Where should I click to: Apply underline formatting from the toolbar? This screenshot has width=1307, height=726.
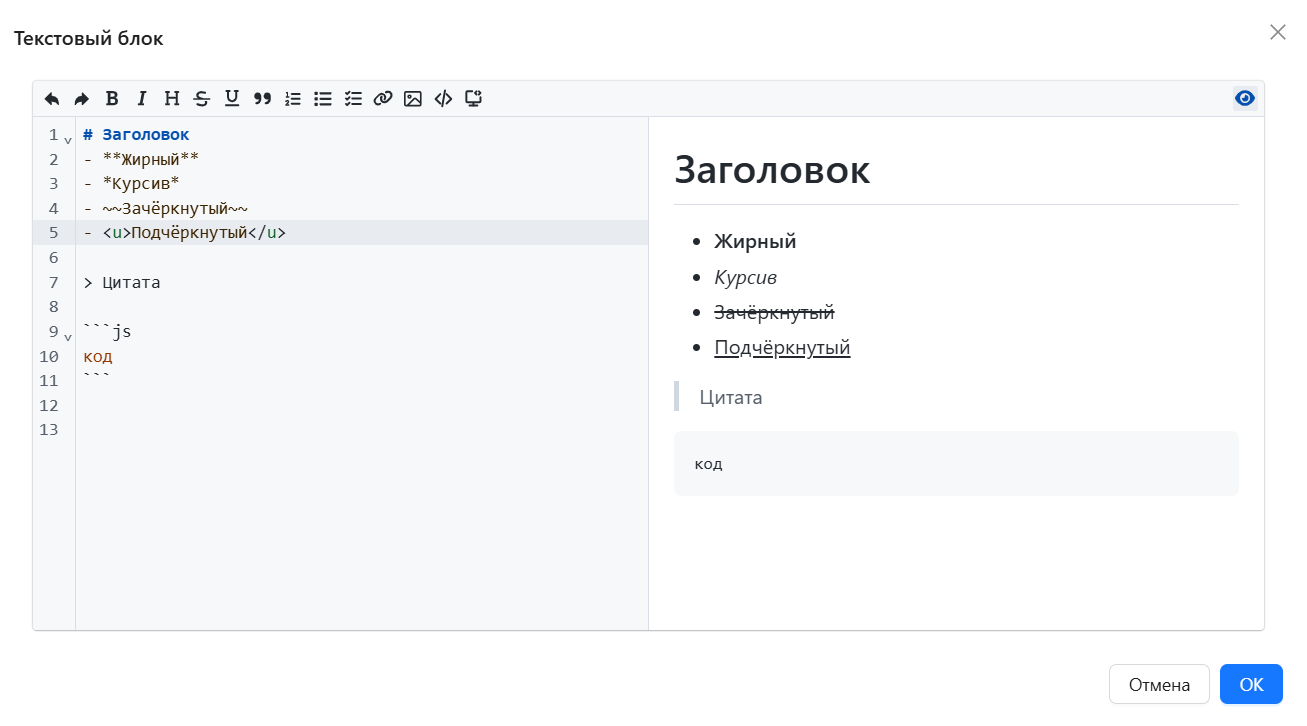pyautogui.click(x=232, y=98)
